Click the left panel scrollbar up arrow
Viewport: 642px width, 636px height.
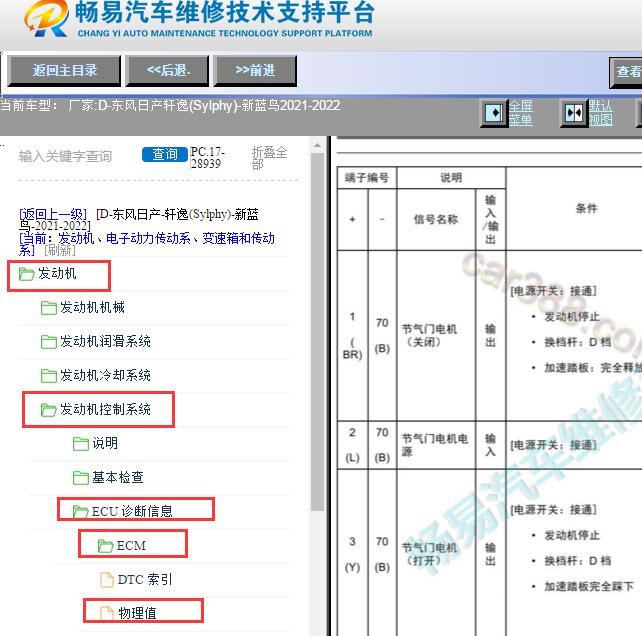pyautogui.click(x=317, y=145)
